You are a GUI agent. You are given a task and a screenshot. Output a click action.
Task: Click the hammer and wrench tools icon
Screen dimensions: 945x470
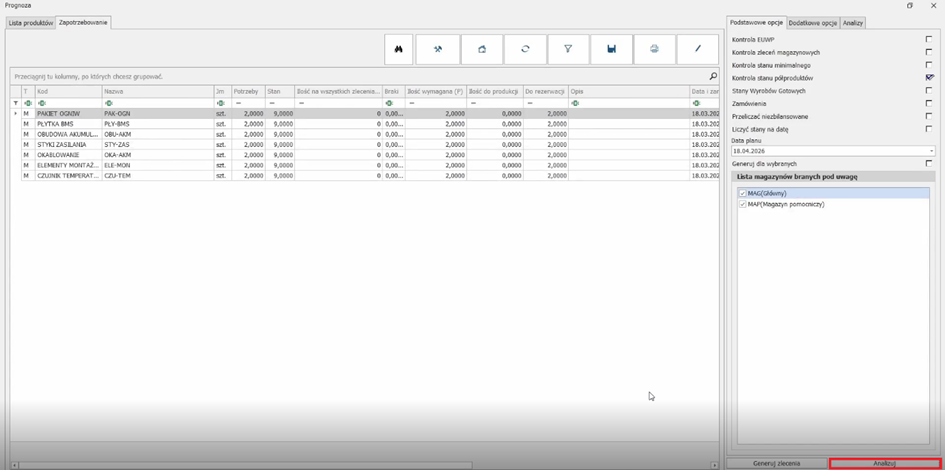(437, 49)
